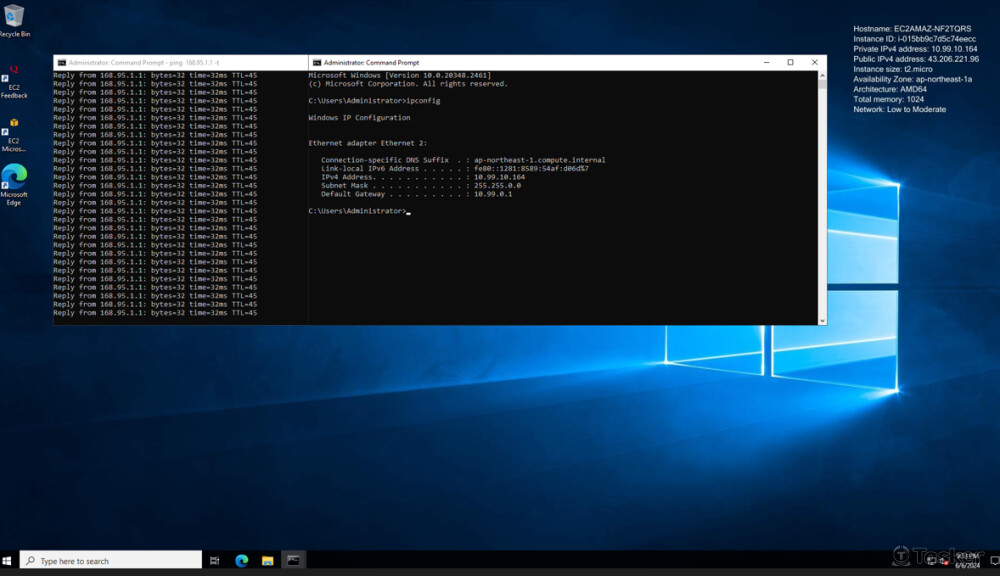1000x576 pixels.
Task: Select Command Prompt taskbar icon
Action: [294, 561]
